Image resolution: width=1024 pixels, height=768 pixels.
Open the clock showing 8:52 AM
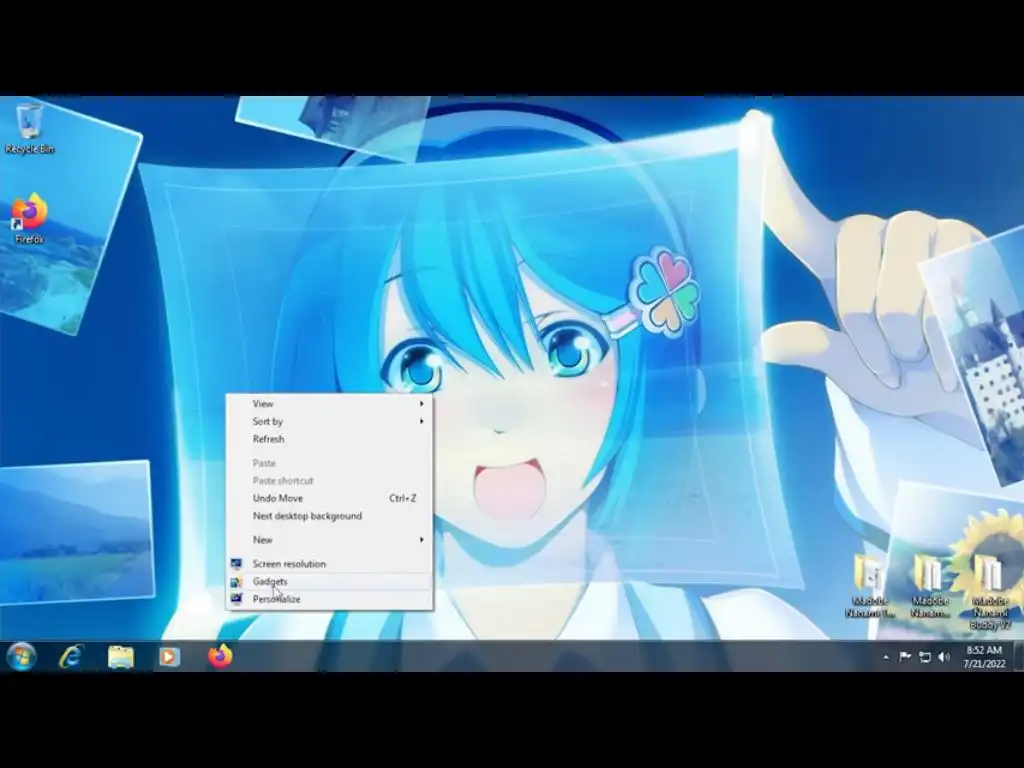[984, 657]
